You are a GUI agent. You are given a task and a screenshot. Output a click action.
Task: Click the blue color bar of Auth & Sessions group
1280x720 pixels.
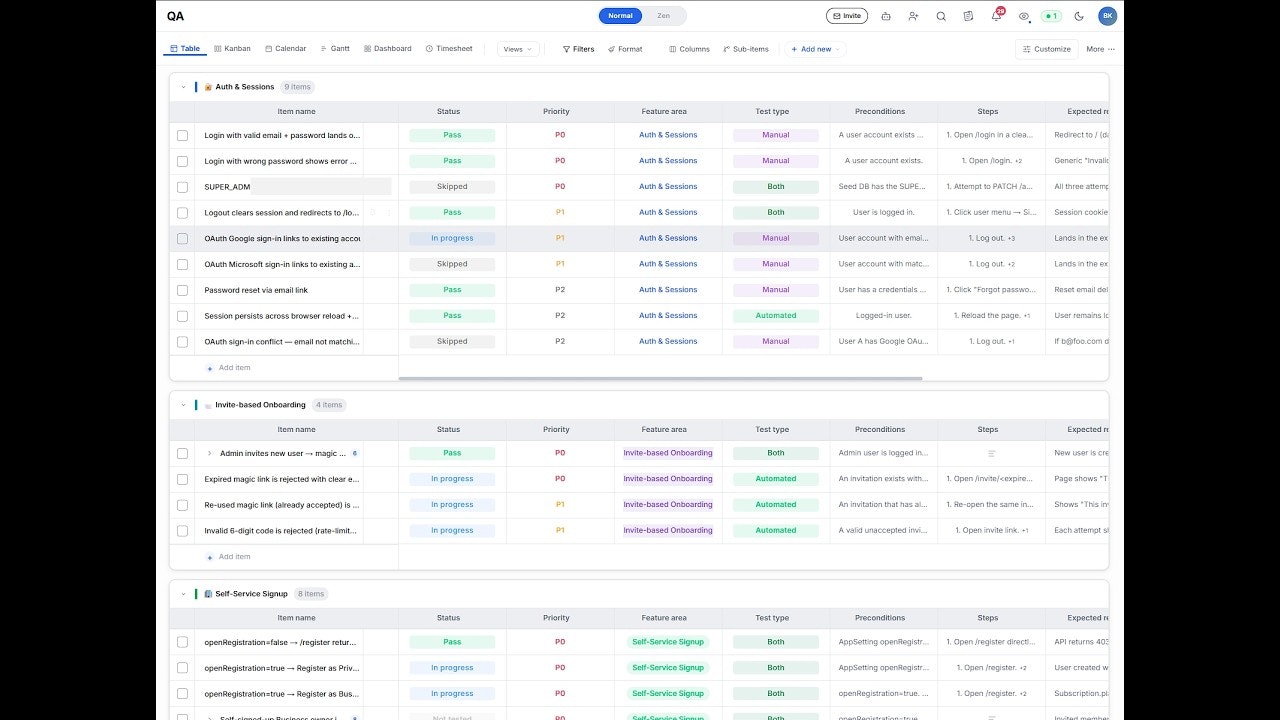[196, 87]
